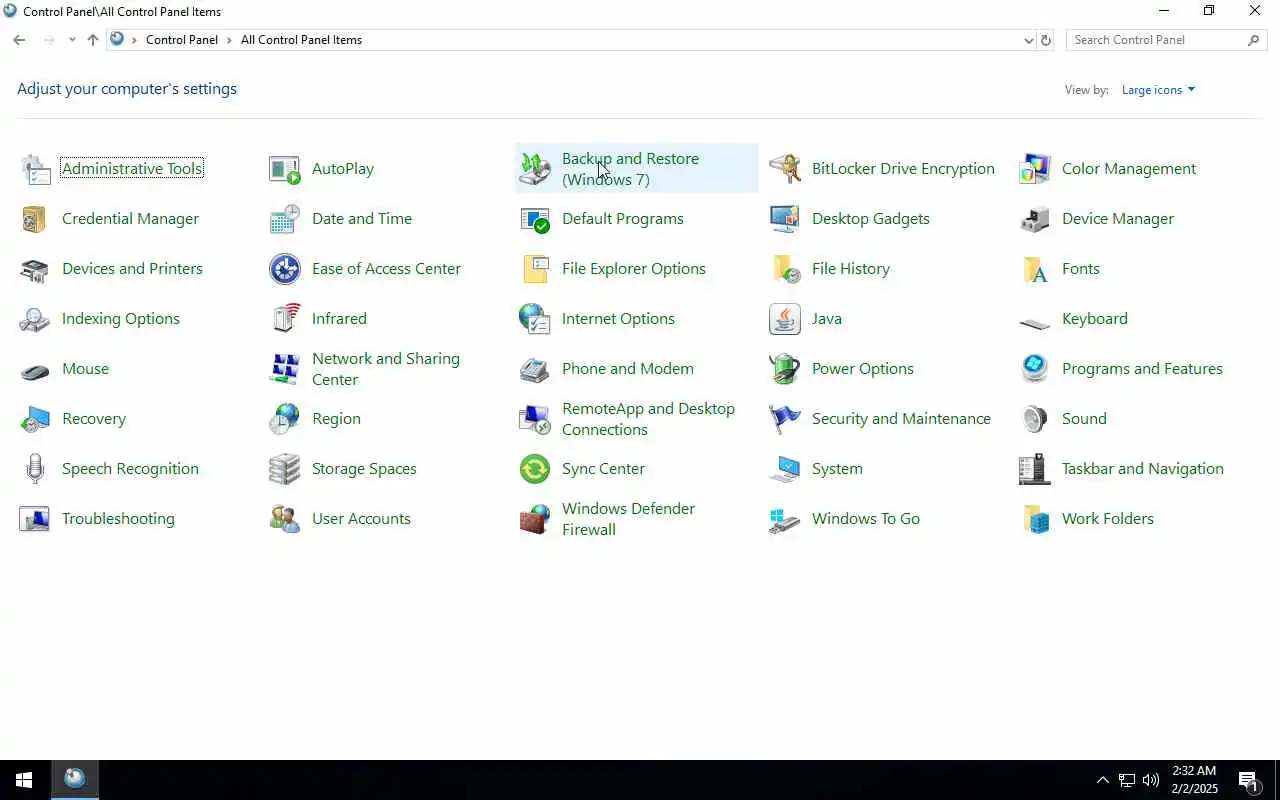Open the taskbar clock and date
The height and width of the screenshot is (800, 1280).
1194,780
